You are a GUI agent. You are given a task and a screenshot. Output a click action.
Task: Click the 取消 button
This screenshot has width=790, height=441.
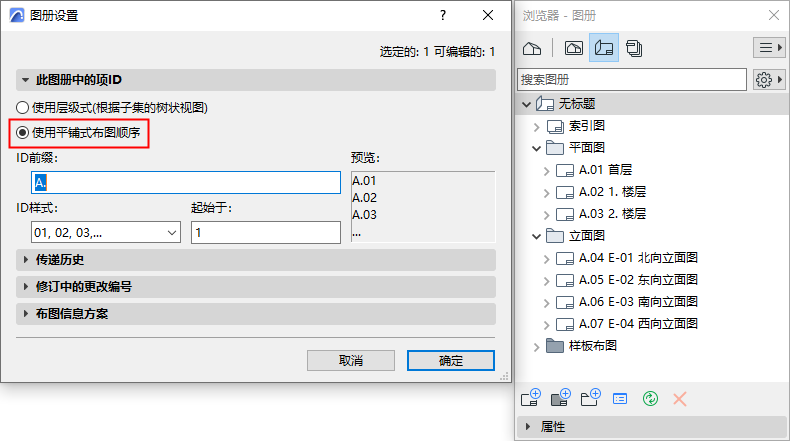pos(351,360)
